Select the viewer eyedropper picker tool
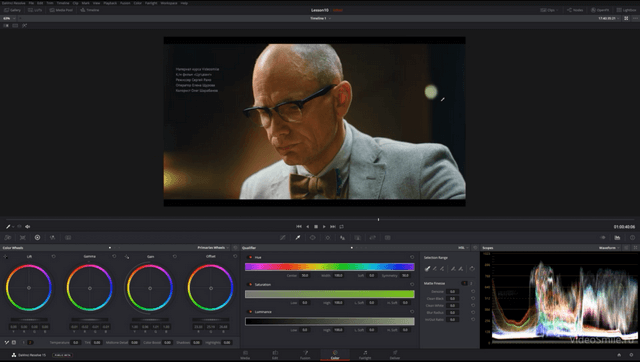Screen dimensions: 640x362 [x=8, y=227]
